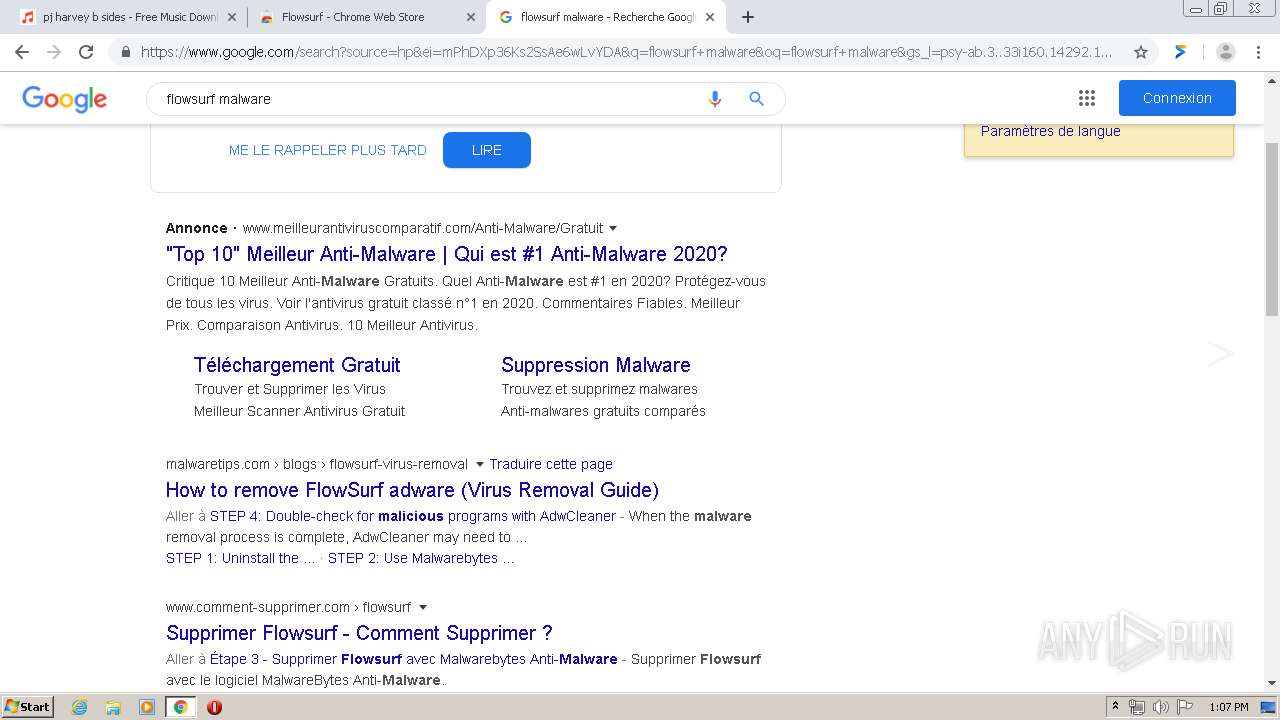Close the Flowsurf Chrome Web Store tab
Image resolution: width=1280 pixels, height=720 pixels.
[471, 17]
